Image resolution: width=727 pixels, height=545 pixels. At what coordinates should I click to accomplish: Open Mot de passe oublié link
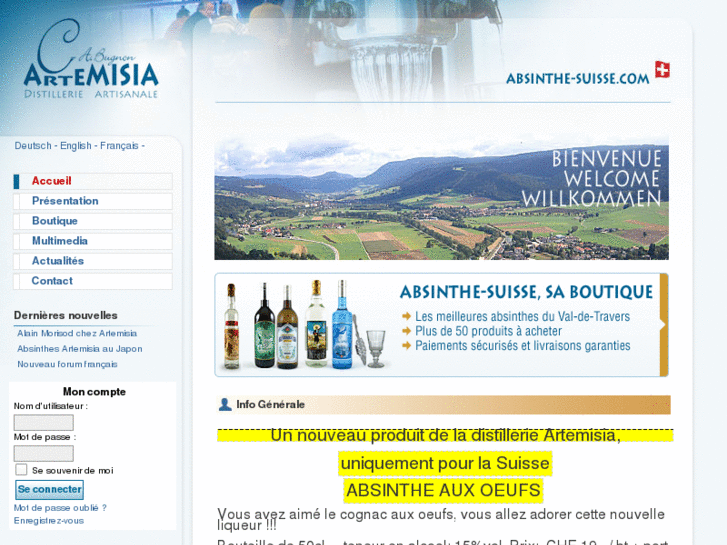click(60, 508)
